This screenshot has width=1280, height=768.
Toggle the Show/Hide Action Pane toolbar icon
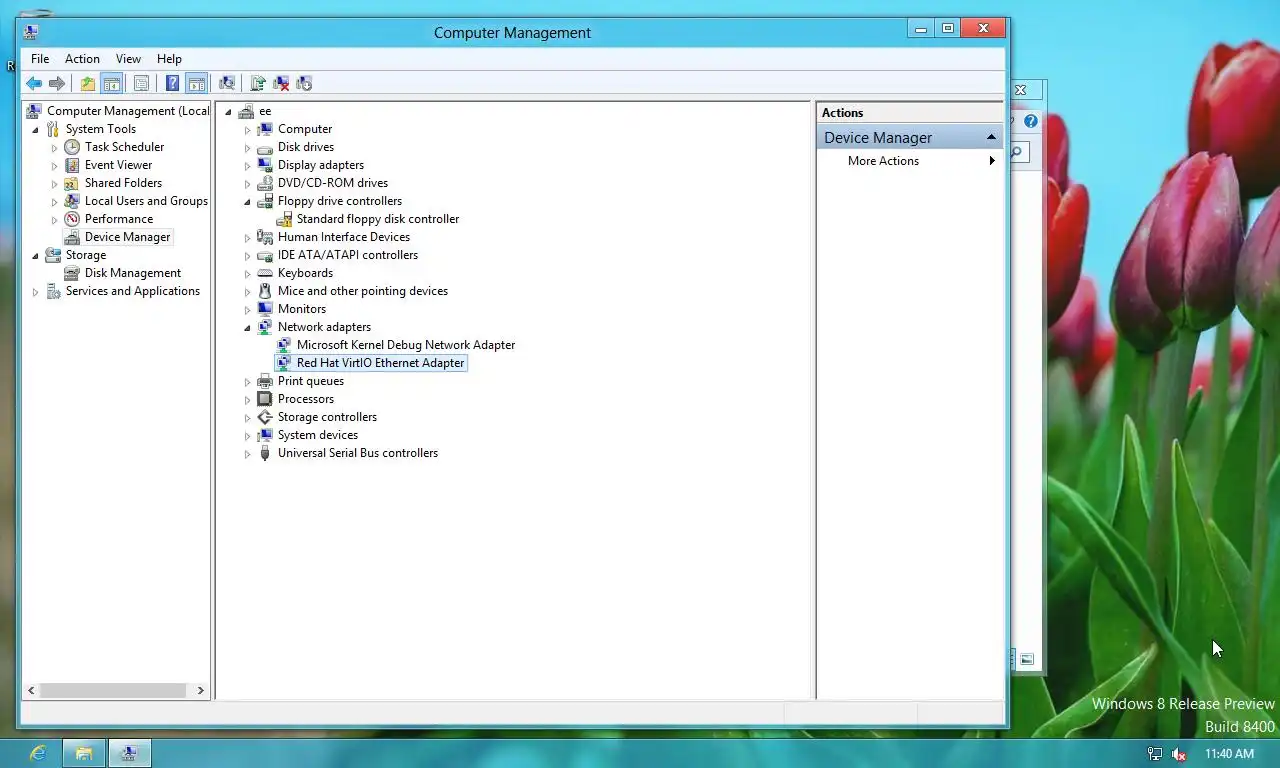[197, 84]
